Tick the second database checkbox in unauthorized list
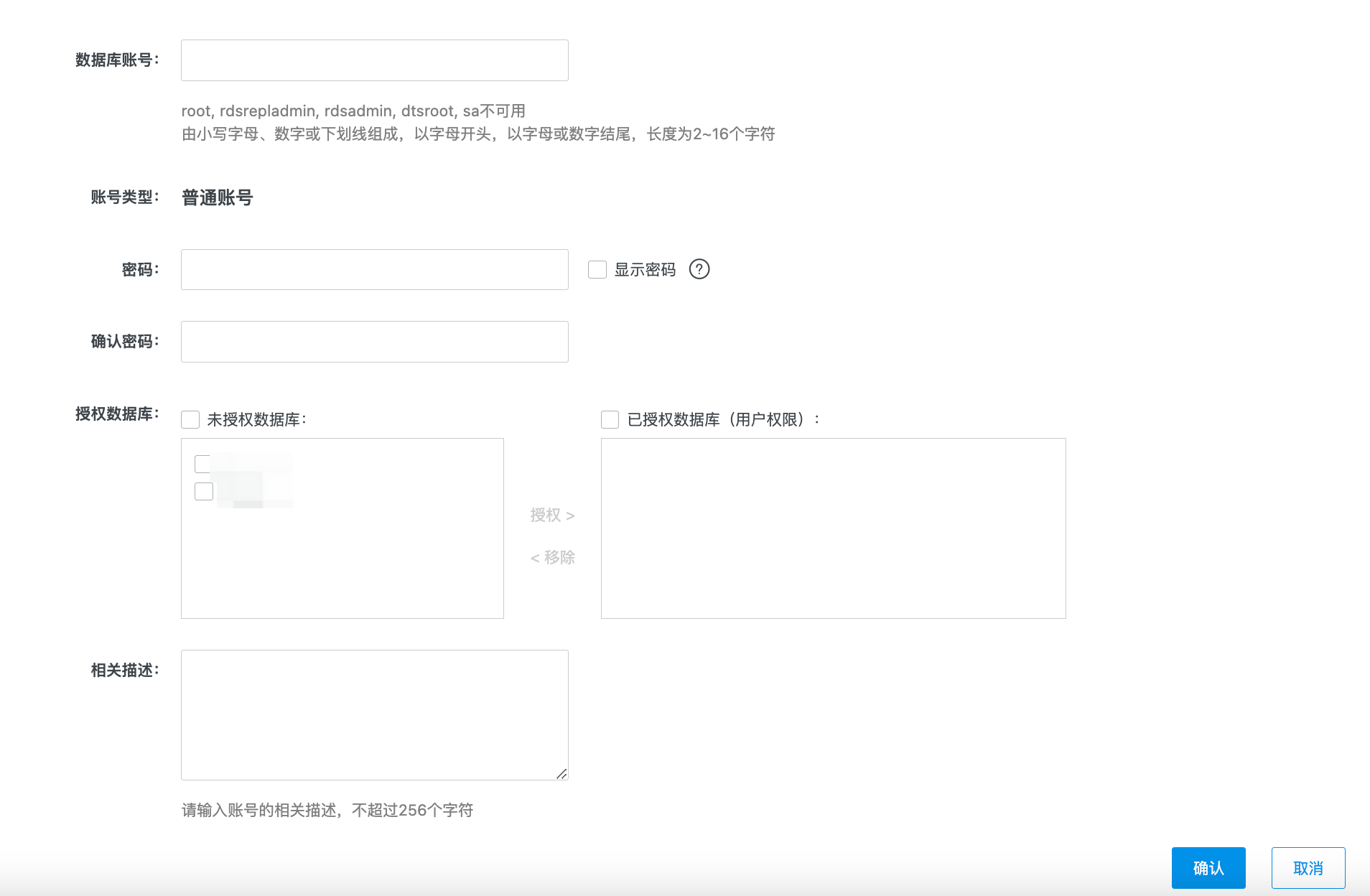This screenshot has width=1370, height=896. (204, 491)
